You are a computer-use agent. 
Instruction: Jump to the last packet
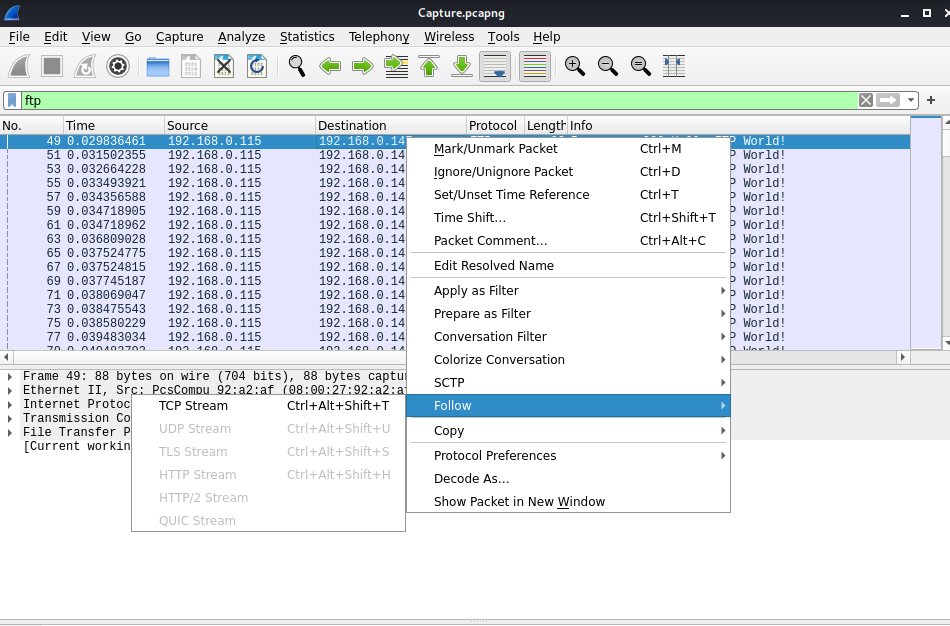coord(461,66)
